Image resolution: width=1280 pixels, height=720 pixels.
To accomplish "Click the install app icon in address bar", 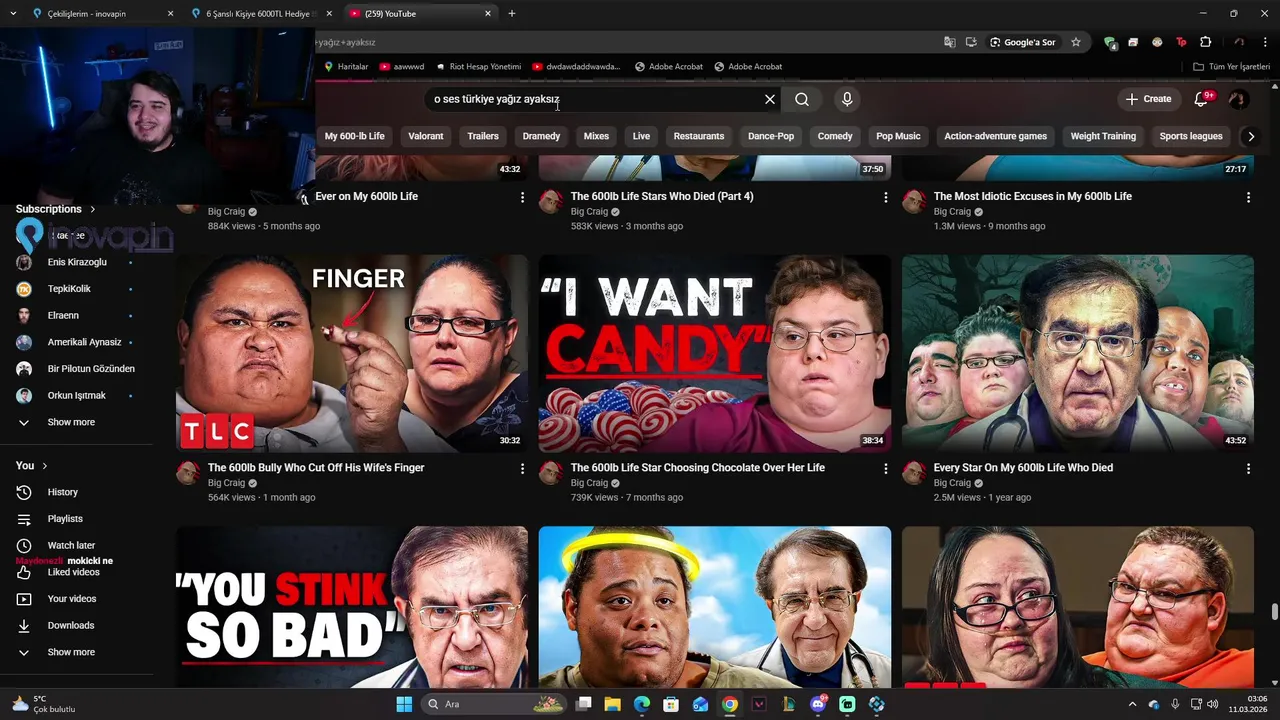I will pos(971,42).
